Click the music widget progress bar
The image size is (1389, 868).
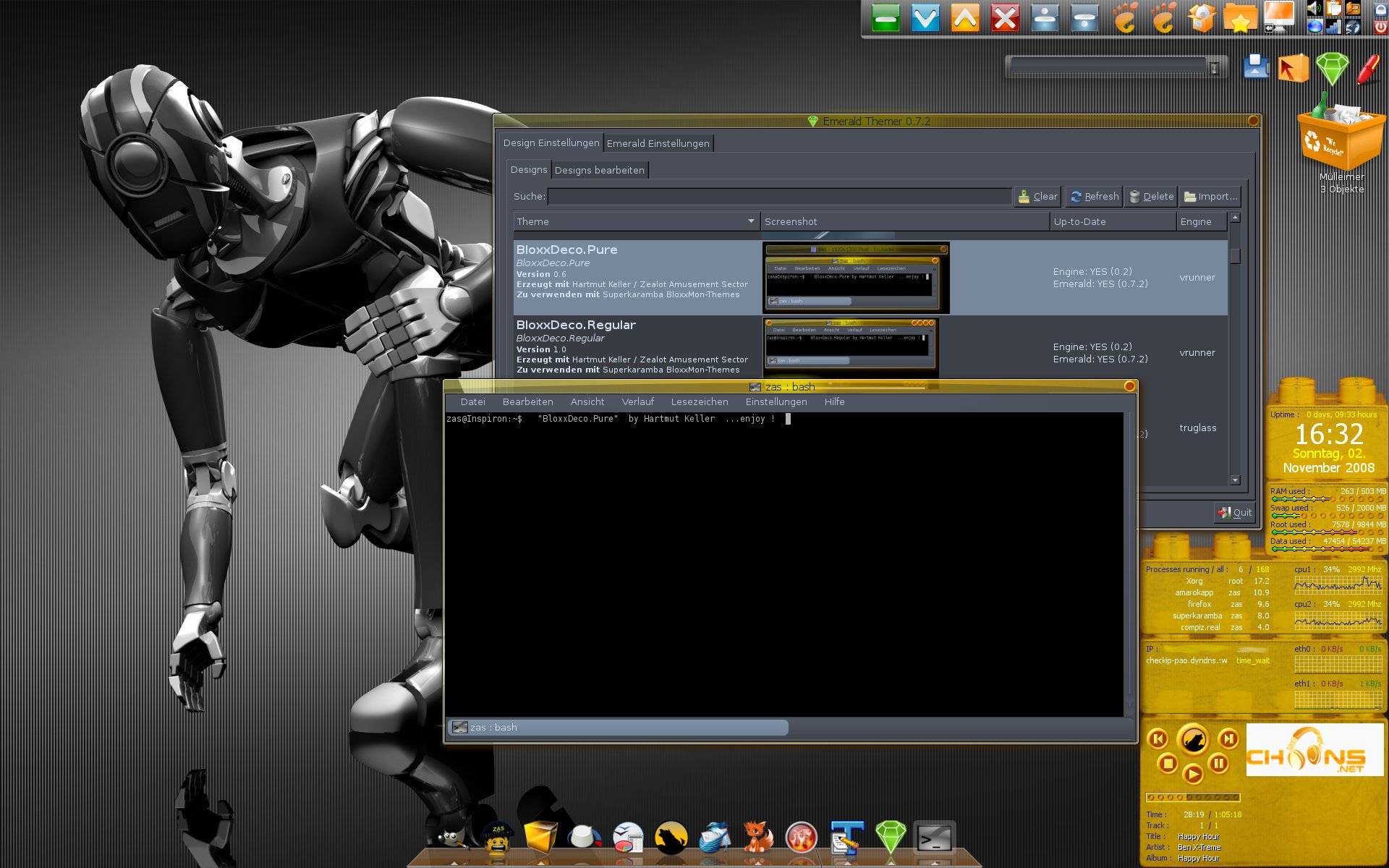(x=1193, y=797)
